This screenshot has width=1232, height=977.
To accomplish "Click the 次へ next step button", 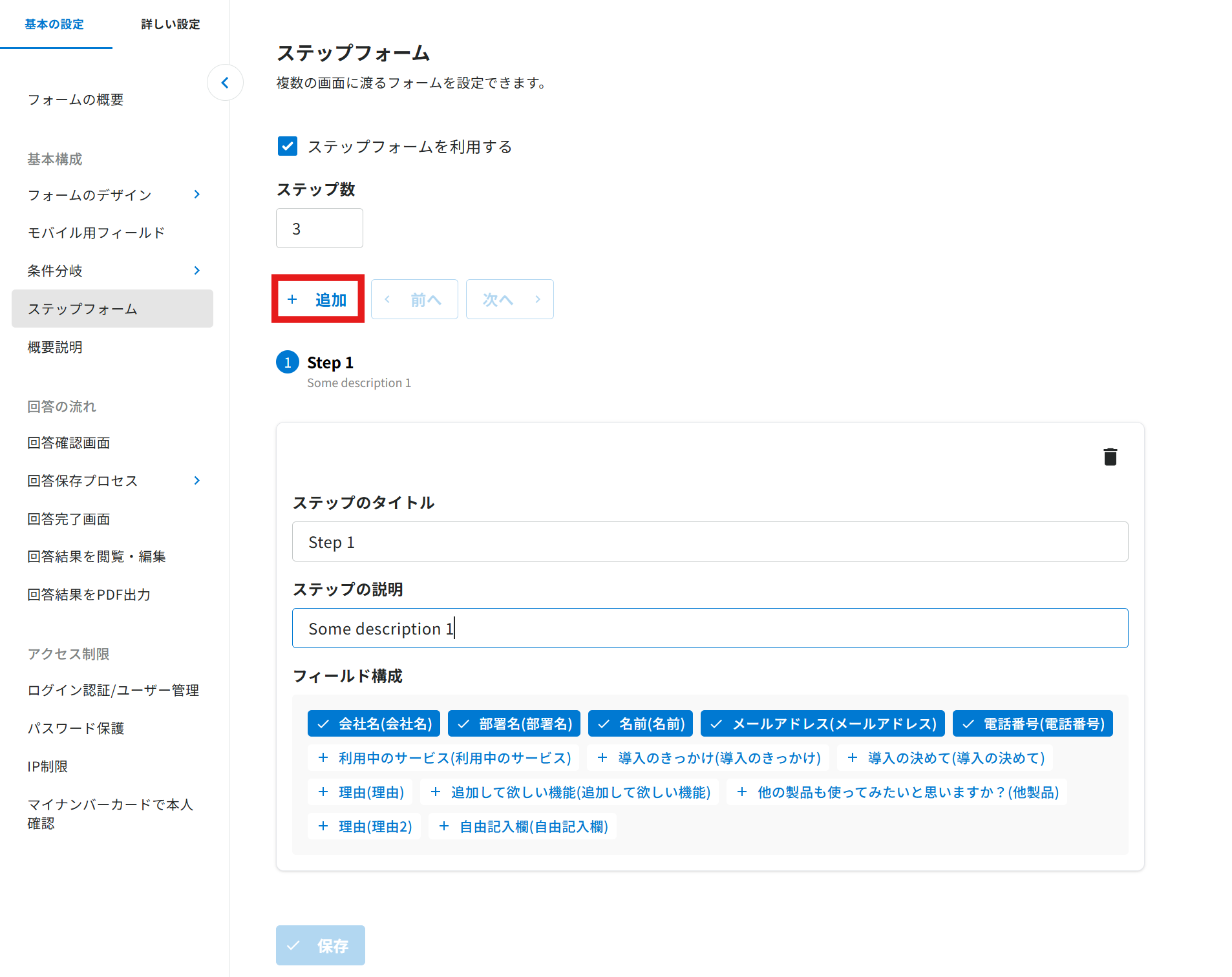I will point(510,299).
